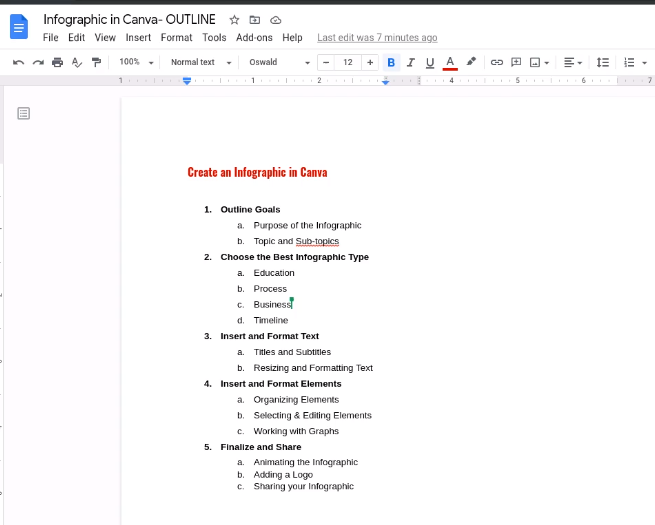This screenshot has height=525, width=655.
Task: Click the font size field showing 12
Action: (348, 62)
